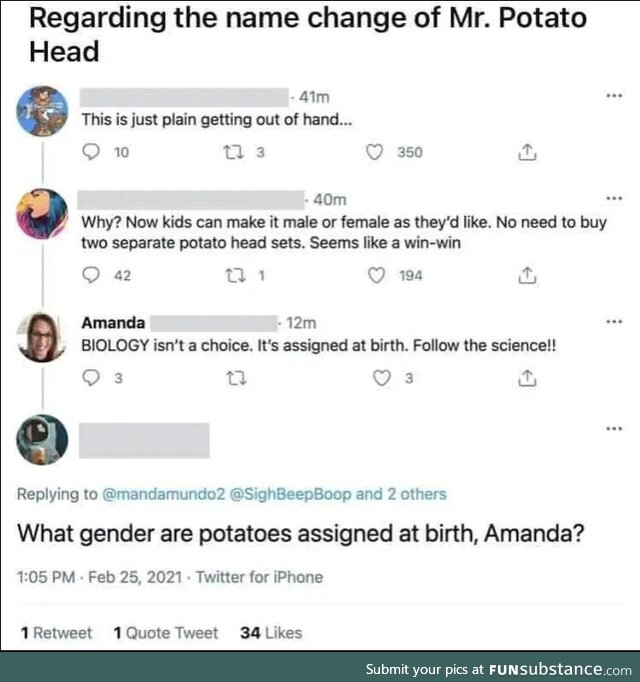The height and width of the screenshot is (682, 640).
Task: View the 34 Likes list
Action: pyautogui.click(x=271, y=632)
